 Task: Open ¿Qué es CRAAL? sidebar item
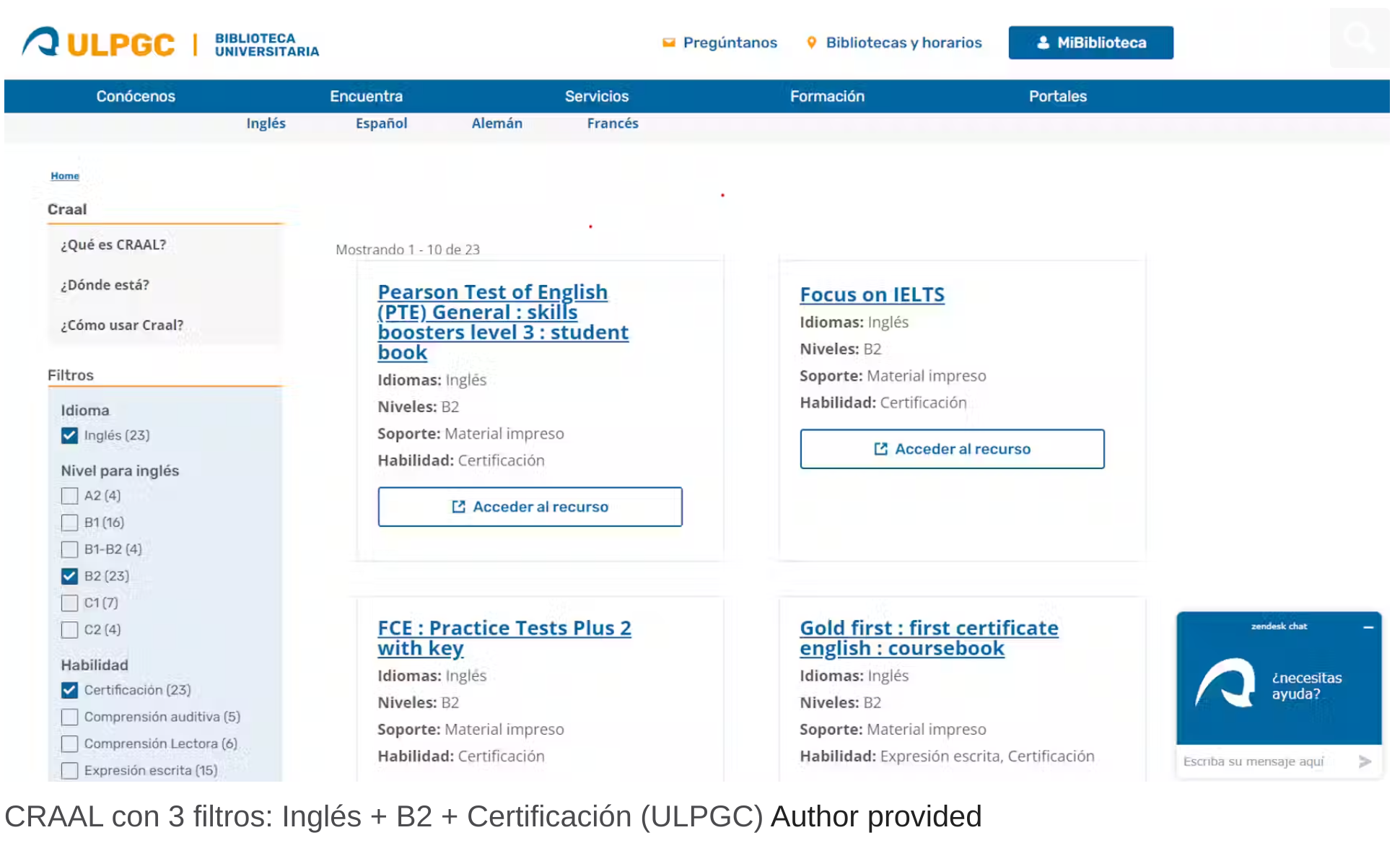click(x=113, y=245)
